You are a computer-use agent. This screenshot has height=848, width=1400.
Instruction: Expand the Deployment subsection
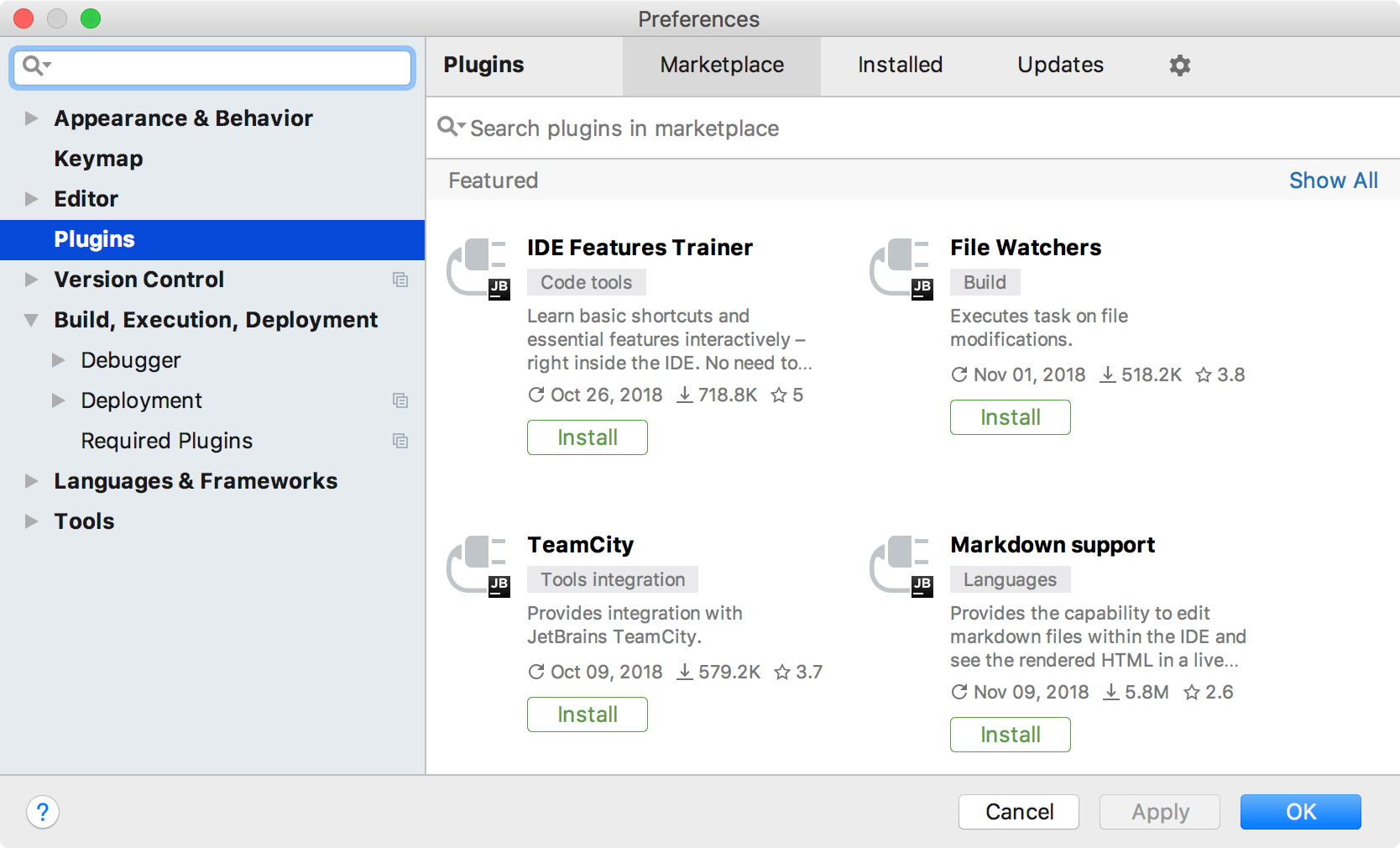[59, 400]
